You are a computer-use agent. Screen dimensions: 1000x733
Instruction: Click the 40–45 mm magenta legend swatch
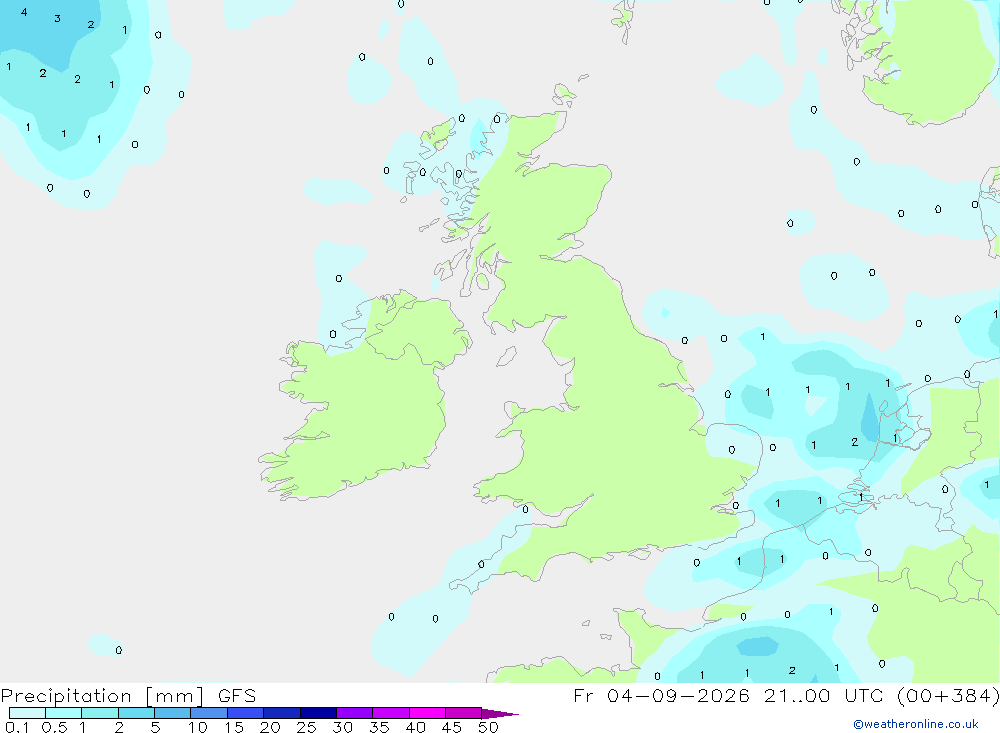pyautogui.click(x=427, y=713)
